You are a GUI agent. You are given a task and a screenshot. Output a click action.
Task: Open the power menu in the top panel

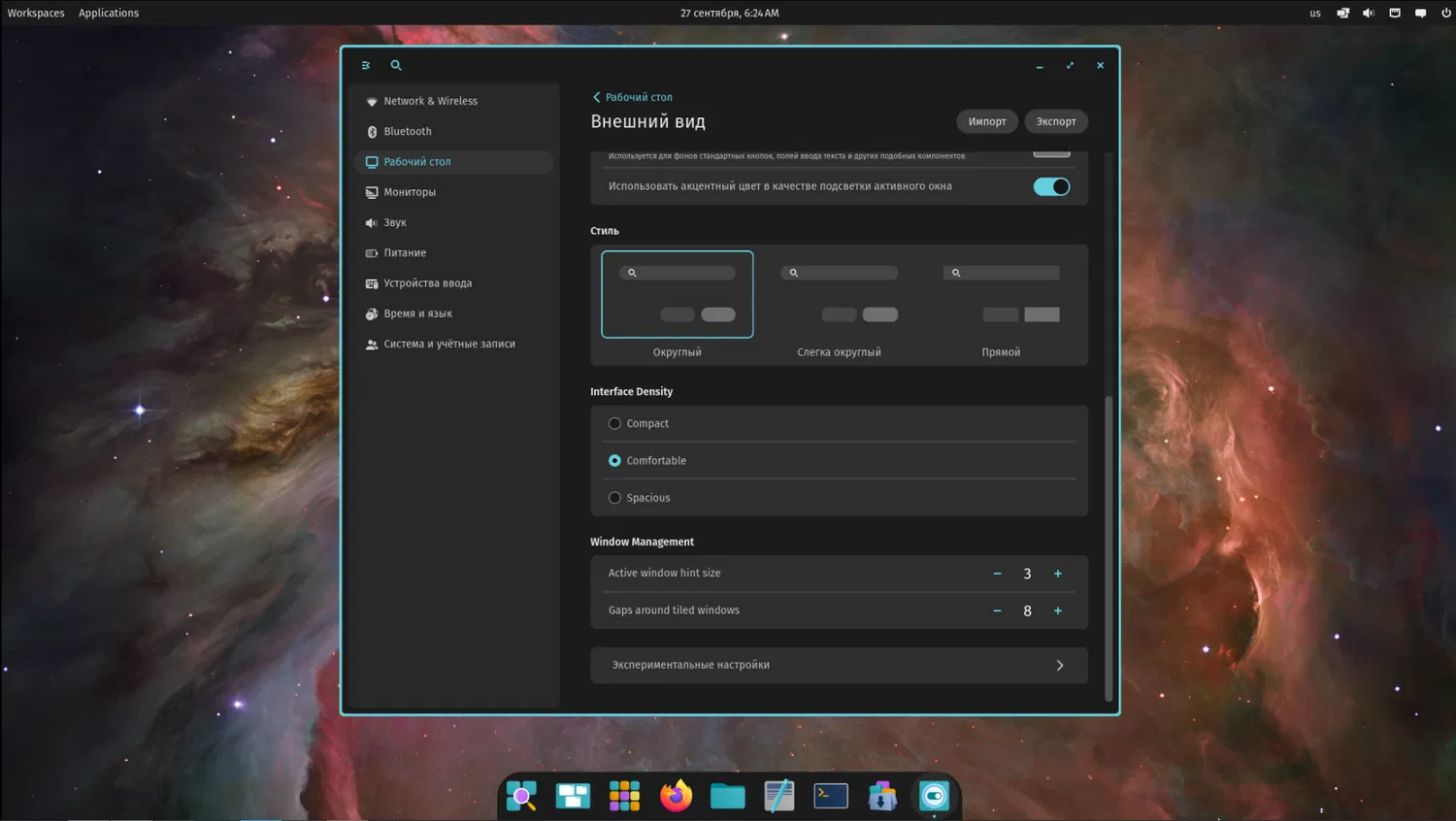(1446, 13)
